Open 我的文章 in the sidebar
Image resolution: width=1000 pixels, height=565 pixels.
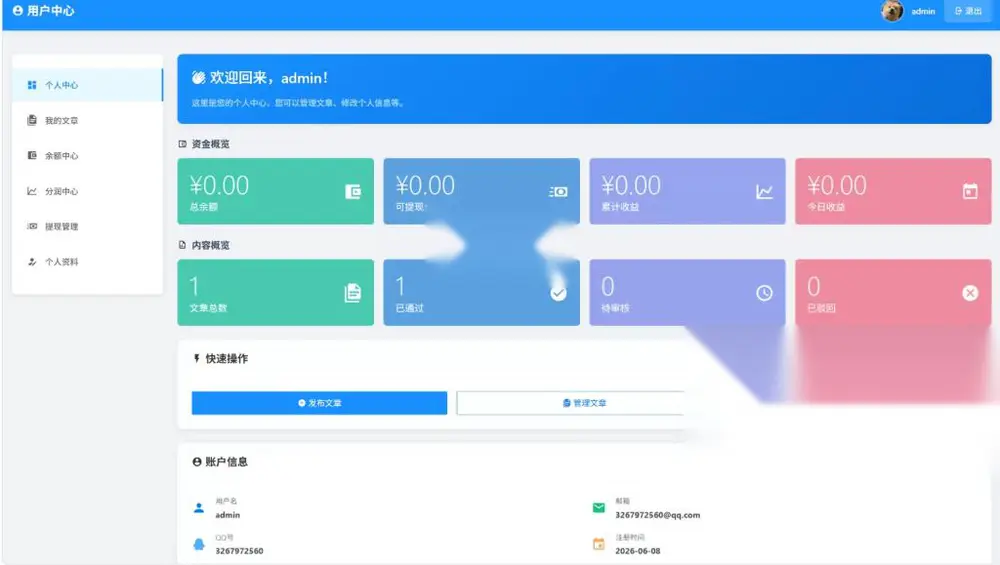click(87, 121)
